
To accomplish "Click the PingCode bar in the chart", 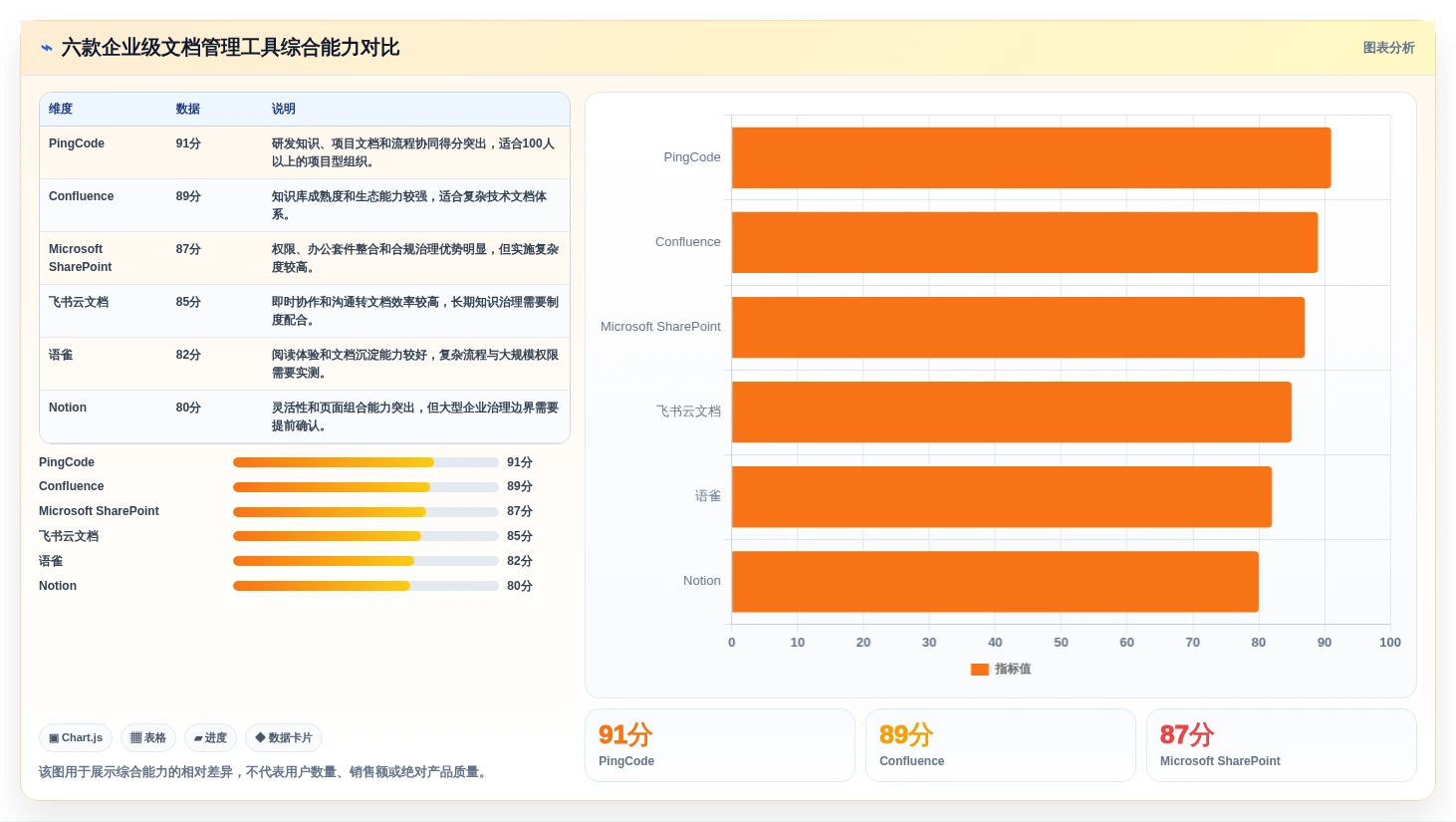I will click(1031, 157).
